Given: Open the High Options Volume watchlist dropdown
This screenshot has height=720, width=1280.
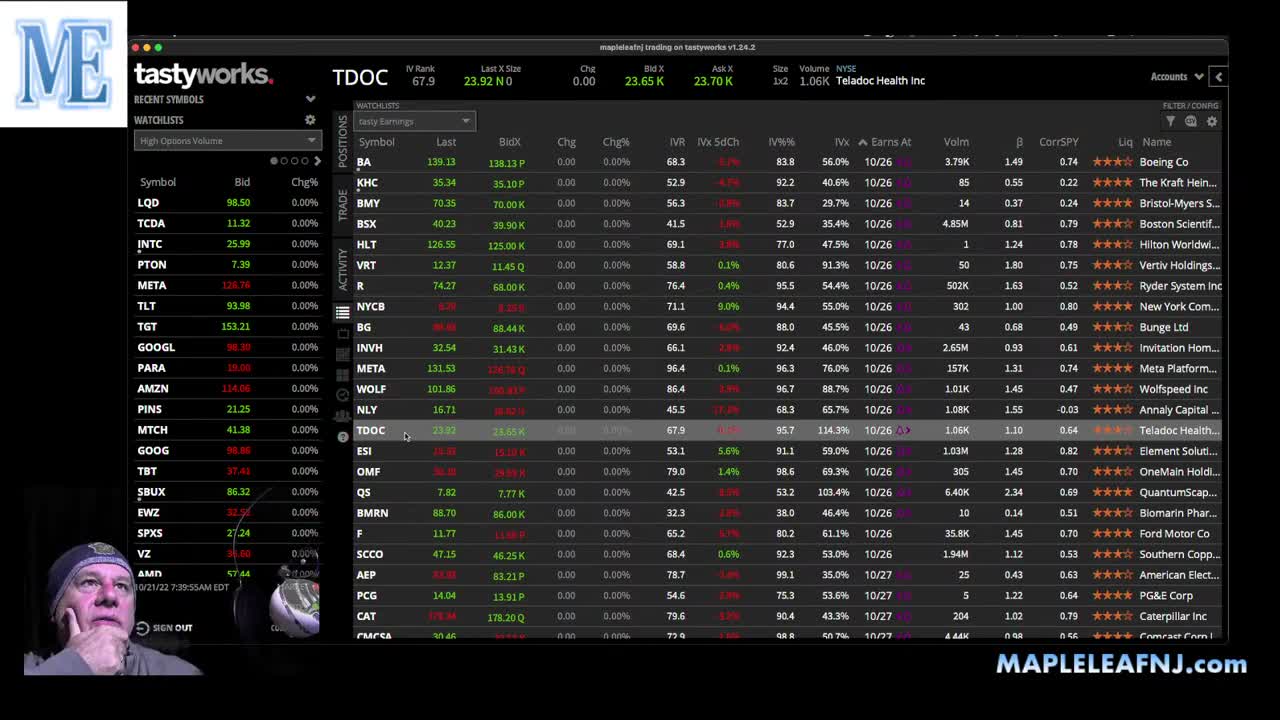Looking at the screenshot, I should click(227, 141).
